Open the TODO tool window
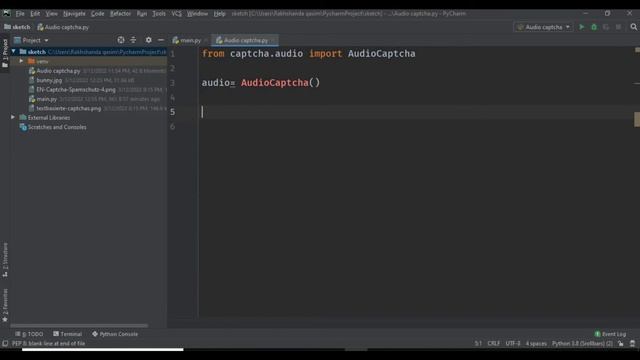The width and height of the screenshot is (640, 360). tap(29, 334)
